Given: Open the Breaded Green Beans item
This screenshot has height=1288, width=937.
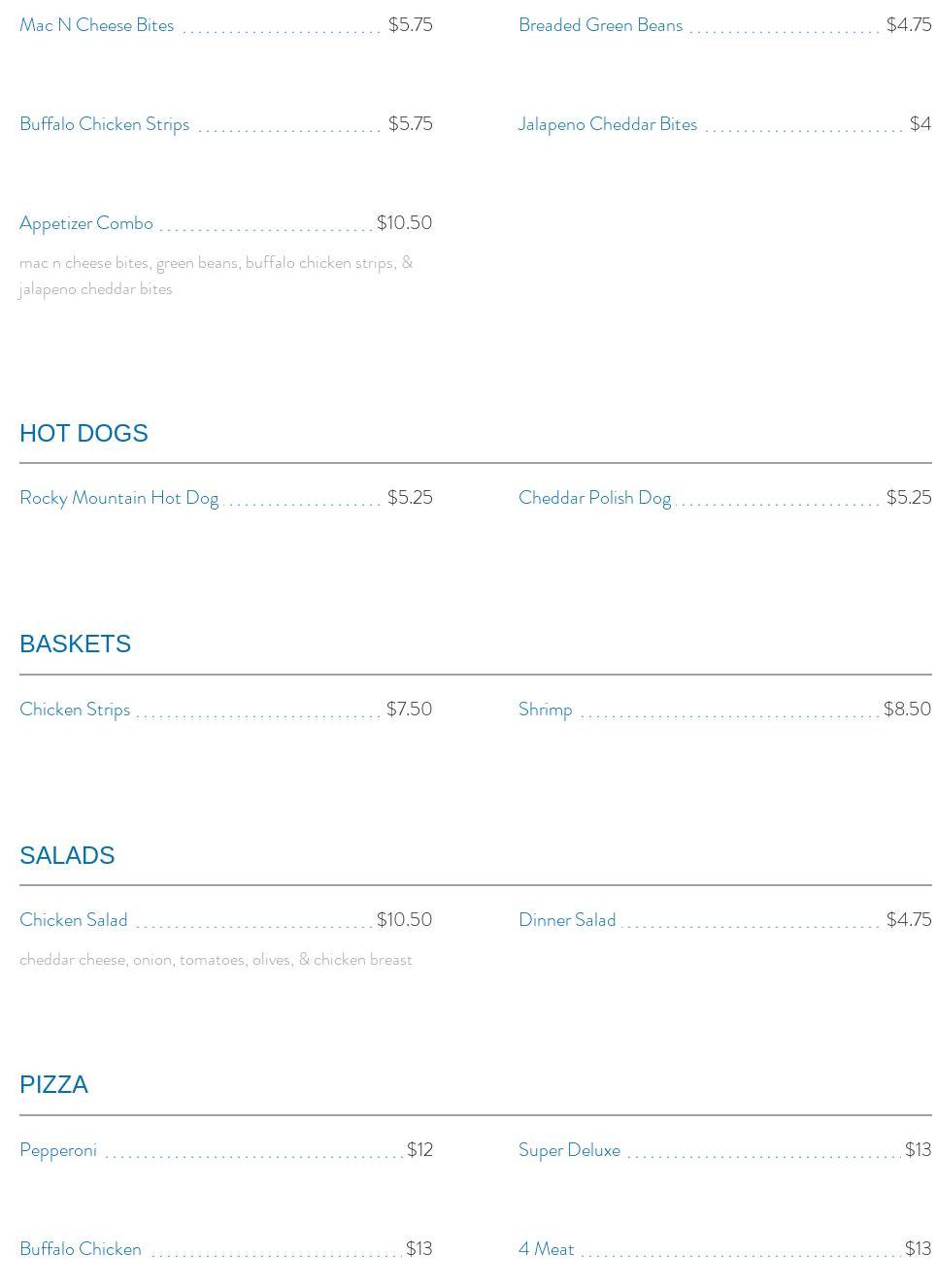Looking at the screenshot, I should pyautogui.click(x=600, y=25).
